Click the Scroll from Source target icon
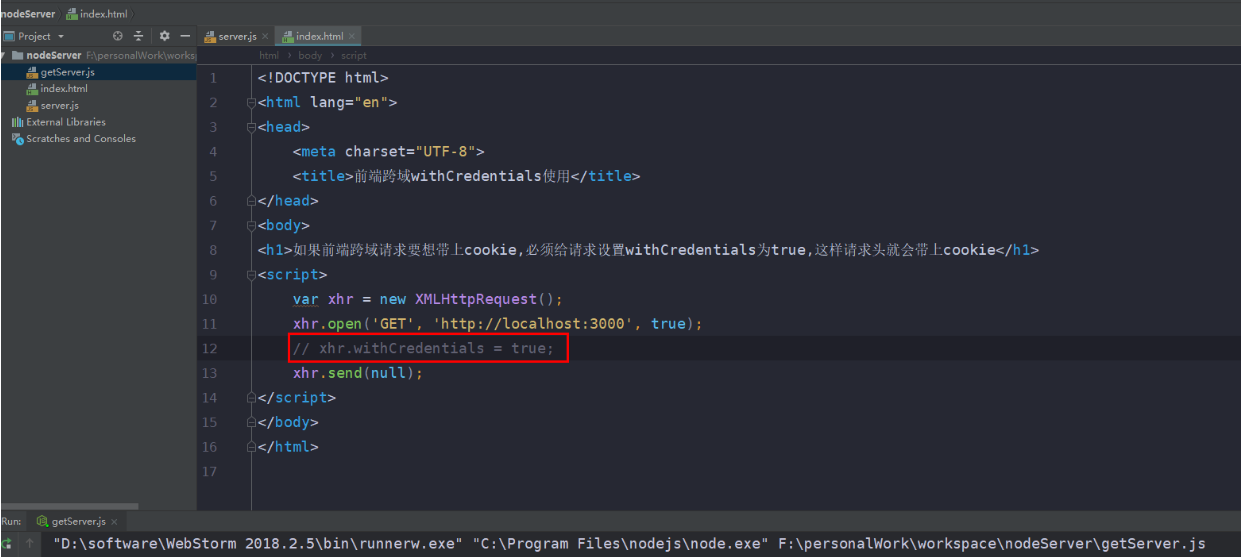Screen dimensions: 1242x557 pyautogui.click(x=118, y=36)
